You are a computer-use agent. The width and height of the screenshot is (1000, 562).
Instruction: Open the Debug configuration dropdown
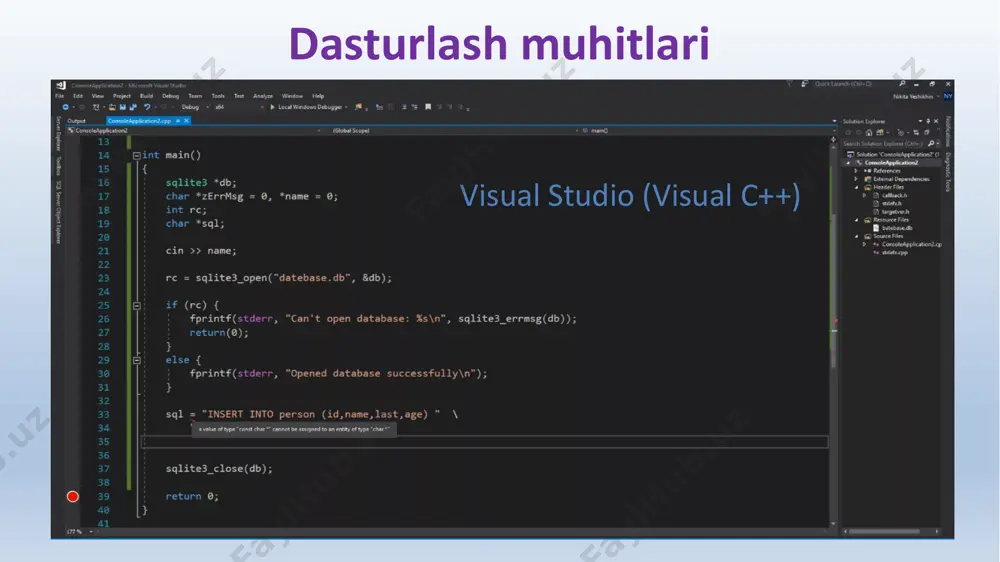[x=195, y=107]
